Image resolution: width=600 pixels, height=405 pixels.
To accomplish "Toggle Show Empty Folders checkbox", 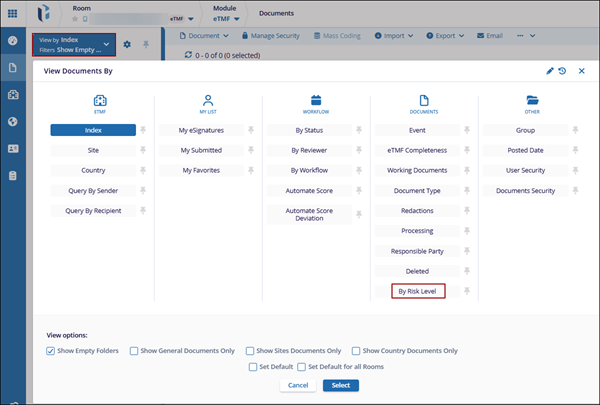I will pos(51,351).
